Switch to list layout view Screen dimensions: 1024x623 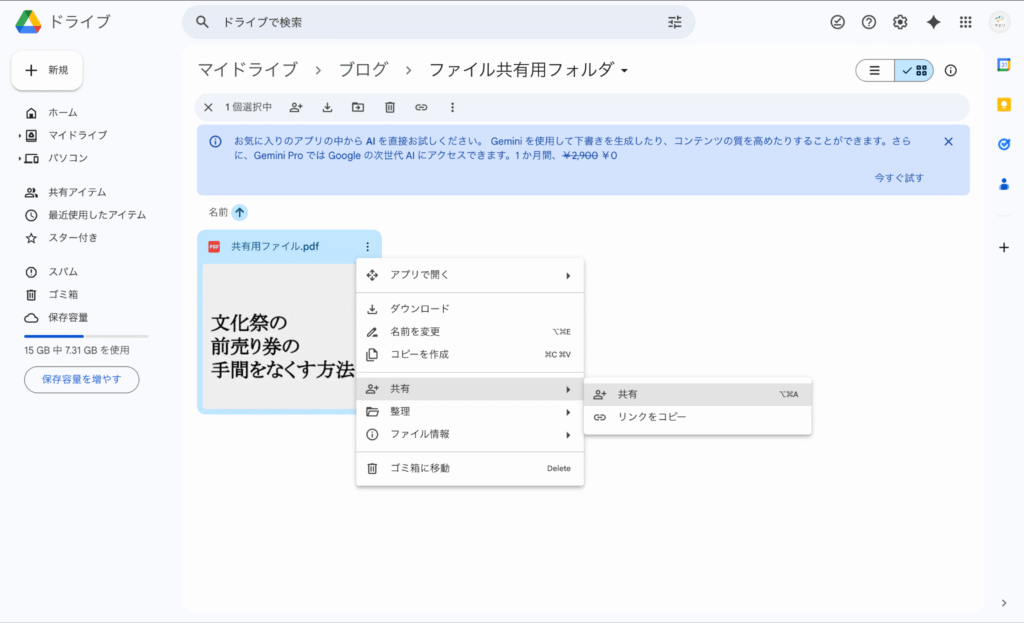(x=875, y=70)
